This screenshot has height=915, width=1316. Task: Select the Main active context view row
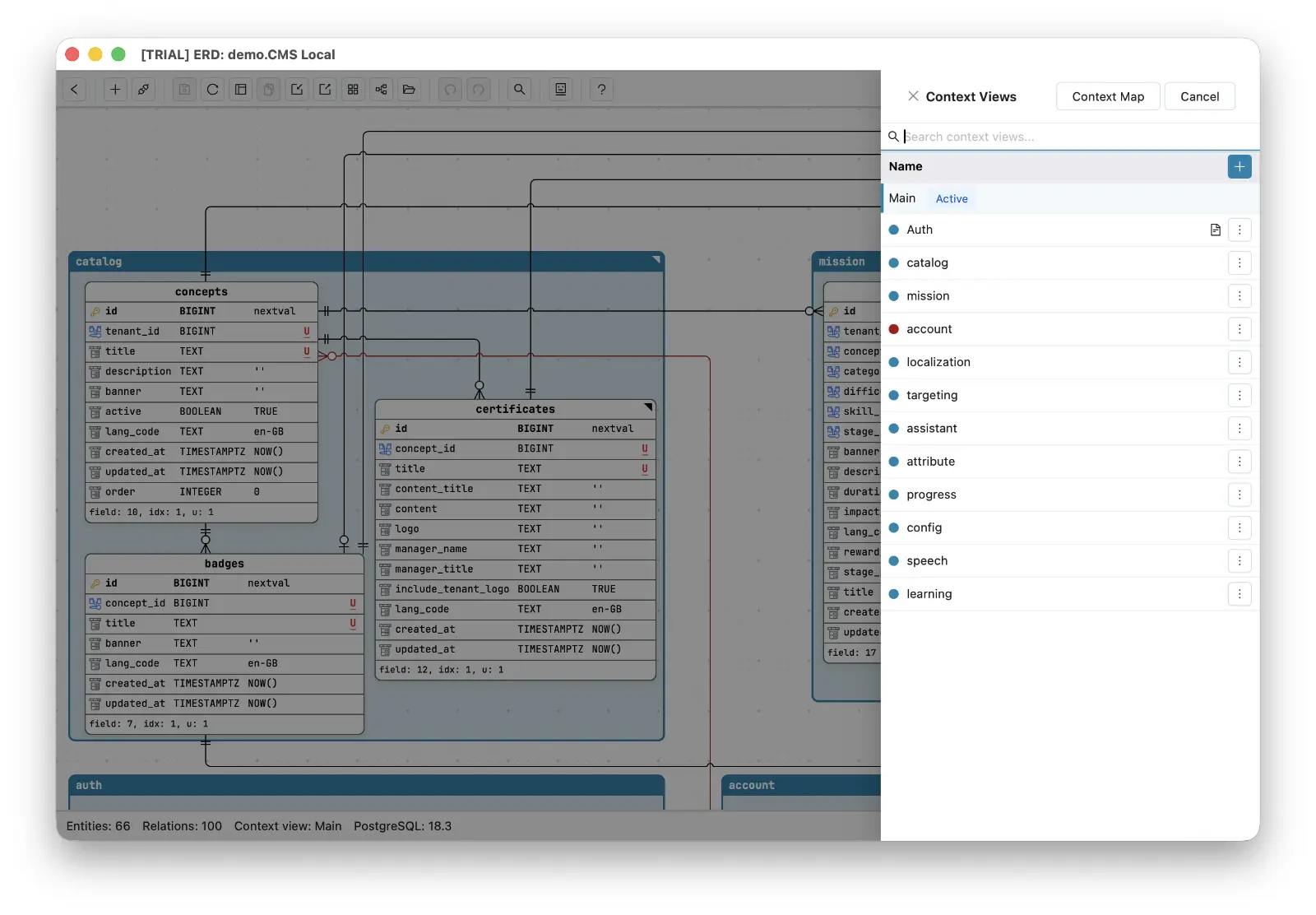click(1070, 198)
